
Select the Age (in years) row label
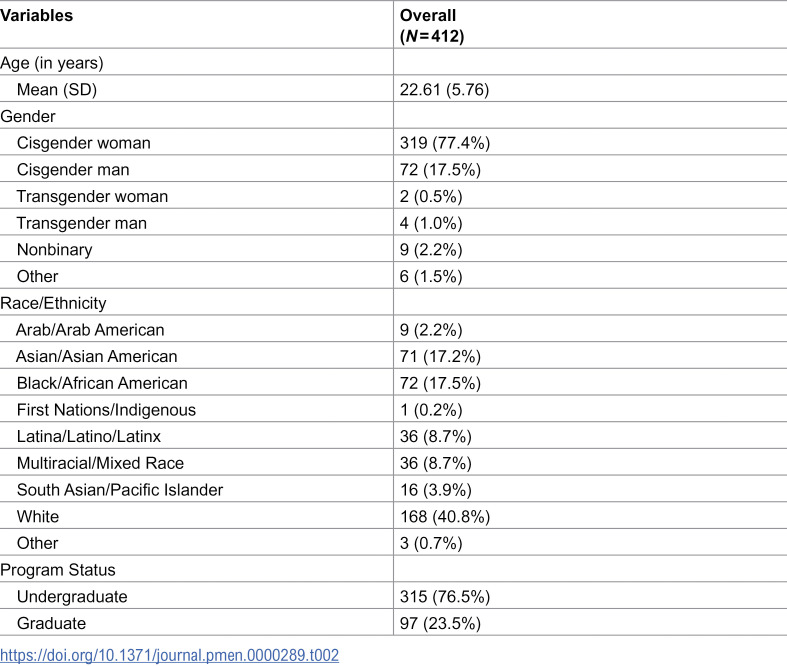52,63
